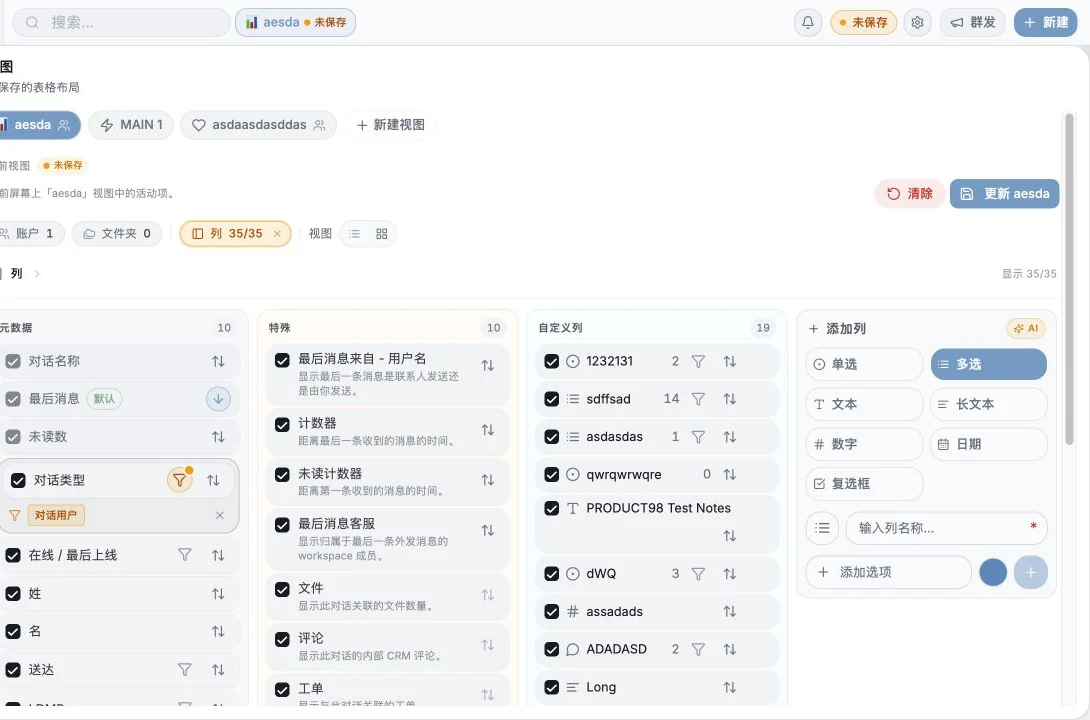The width and height of the screenshot is (1090, 720).
Task: Click sort arrows on 文件 row
Action: (488, 595)
